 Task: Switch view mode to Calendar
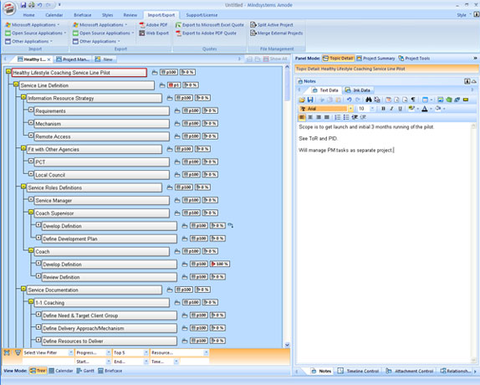(x=61, y=371)
